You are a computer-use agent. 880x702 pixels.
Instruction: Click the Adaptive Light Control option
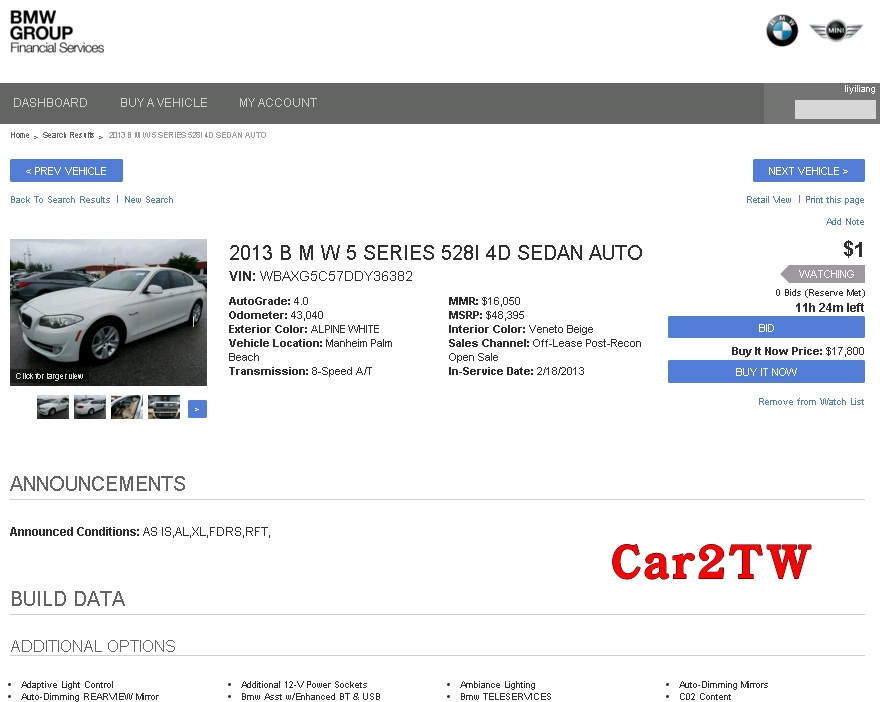[x=67, y=685]
